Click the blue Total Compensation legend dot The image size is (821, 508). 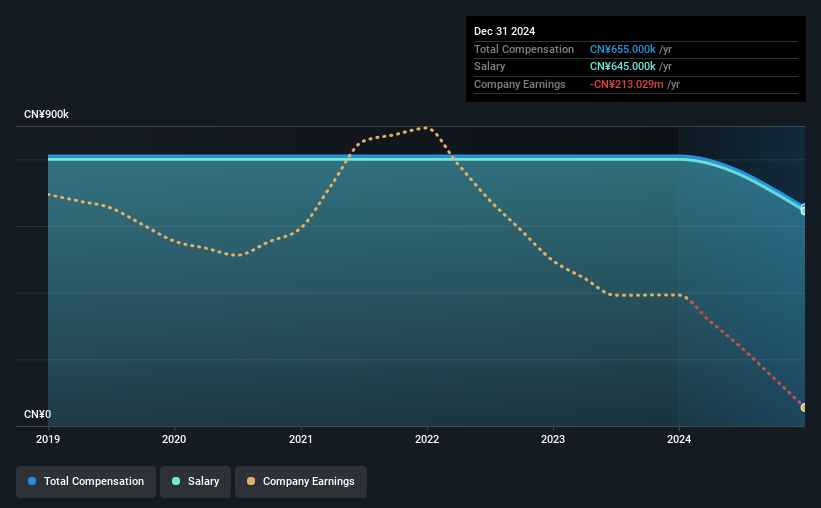pos(32,481)
